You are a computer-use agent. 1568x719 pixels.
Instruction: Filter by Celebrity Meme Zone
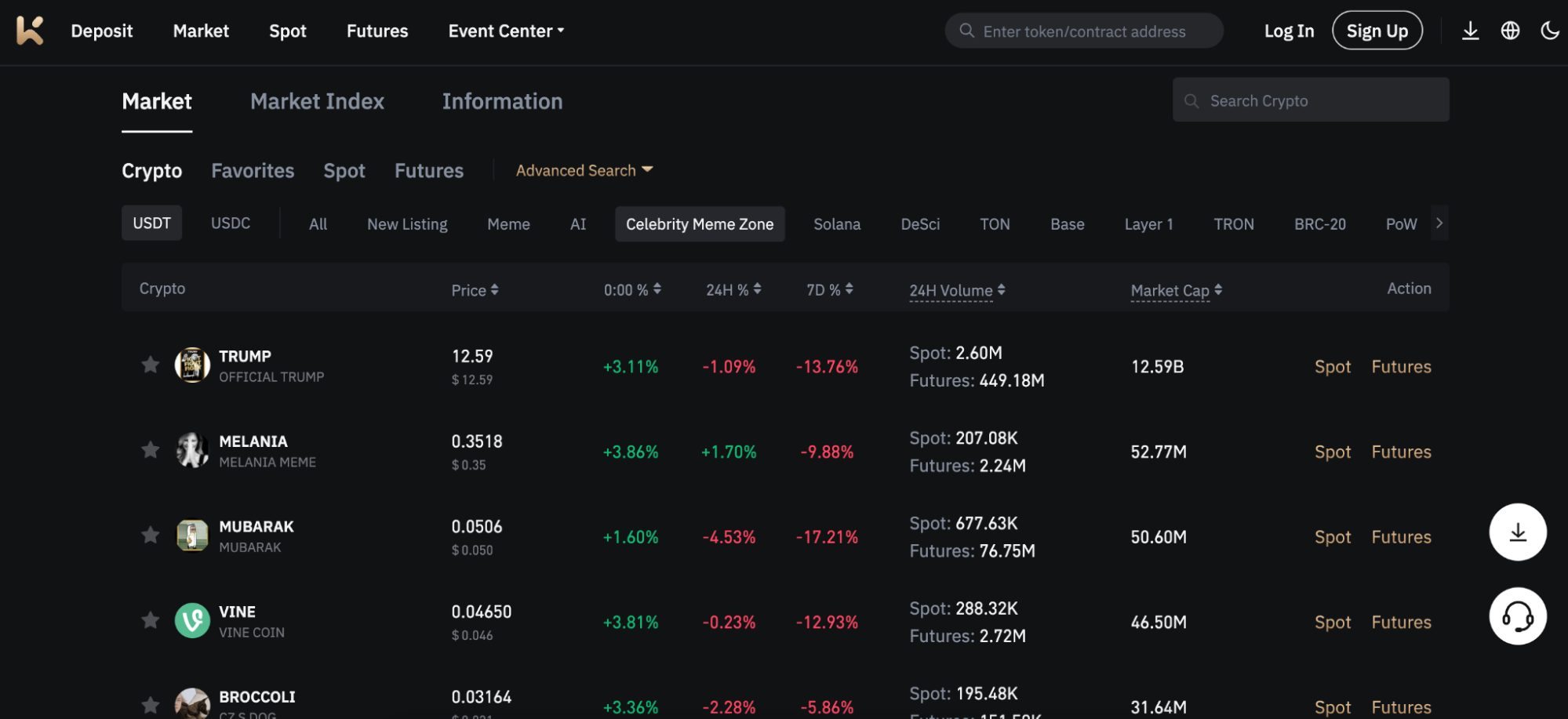pyautogui.click(x=700, y=224)
